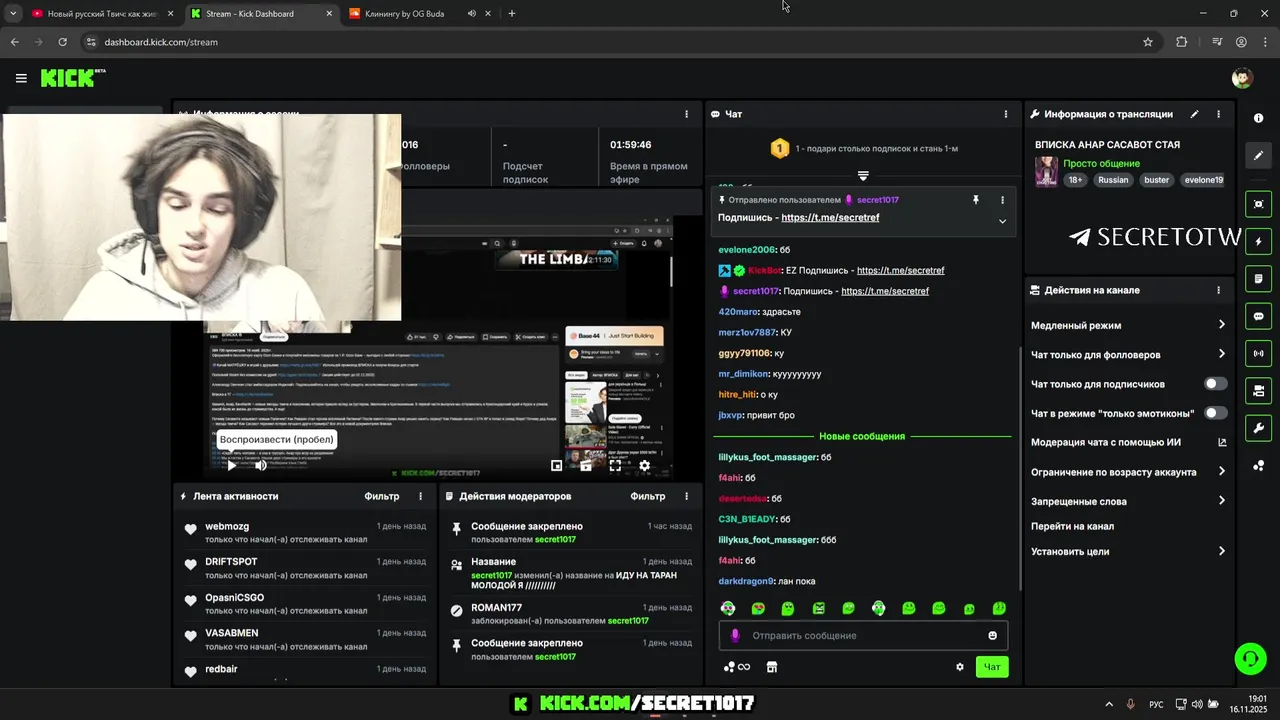Open chat settings gear icon
Image resolution: width=1280 pixels, height=720 pixels.
click(x=960, y=667)
